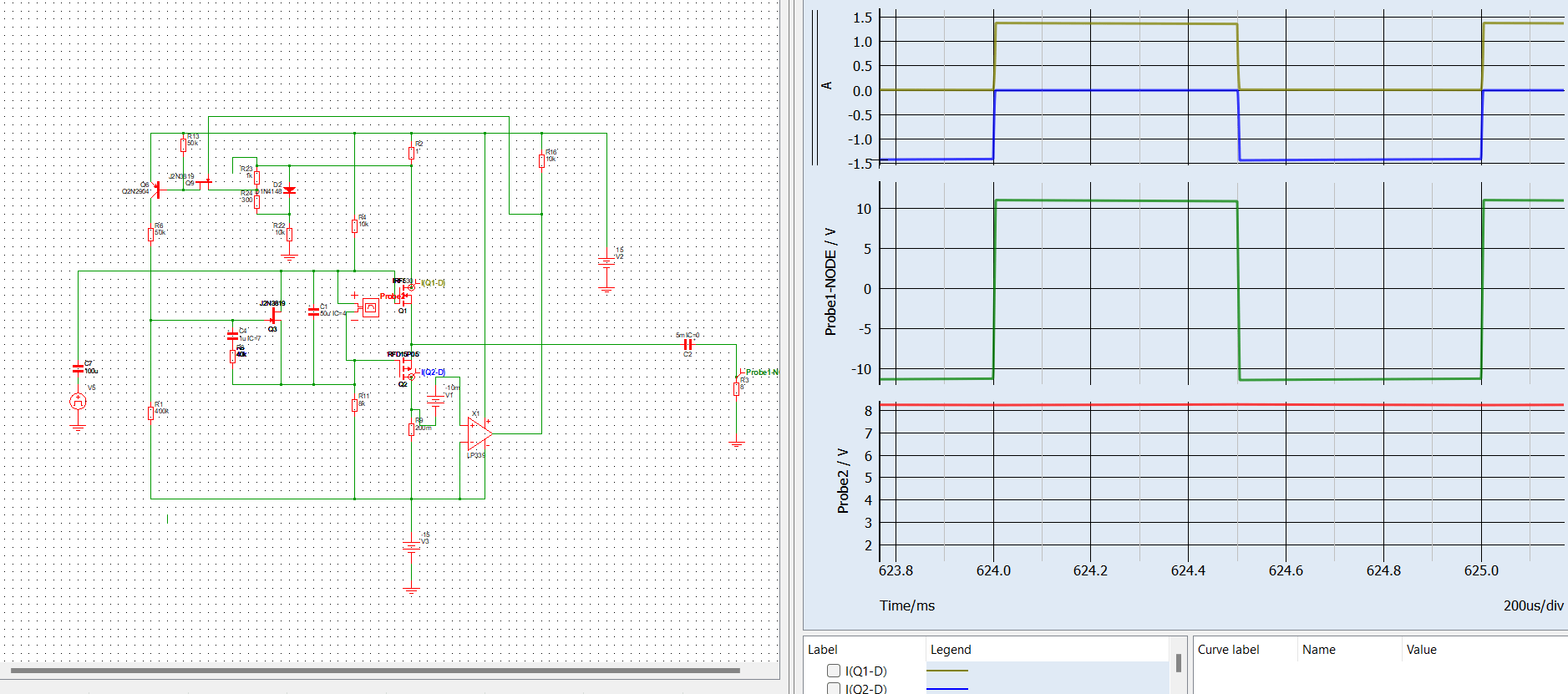Screen dimensions: 1568x694
Task: Select the I(Q1-D) current probe label
Action: click(433, 283)
